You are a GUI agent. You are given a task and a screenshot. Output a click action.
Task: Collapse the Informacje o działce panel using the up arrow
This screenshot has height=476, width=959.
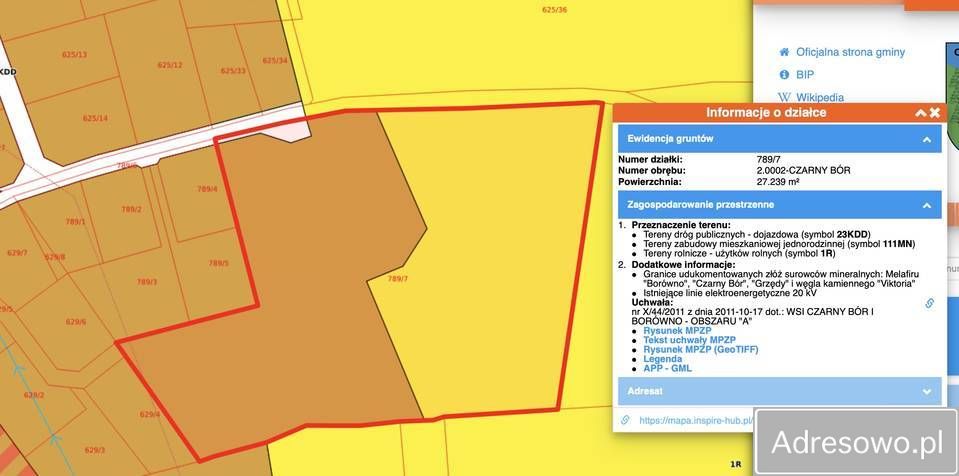[920, 113]
